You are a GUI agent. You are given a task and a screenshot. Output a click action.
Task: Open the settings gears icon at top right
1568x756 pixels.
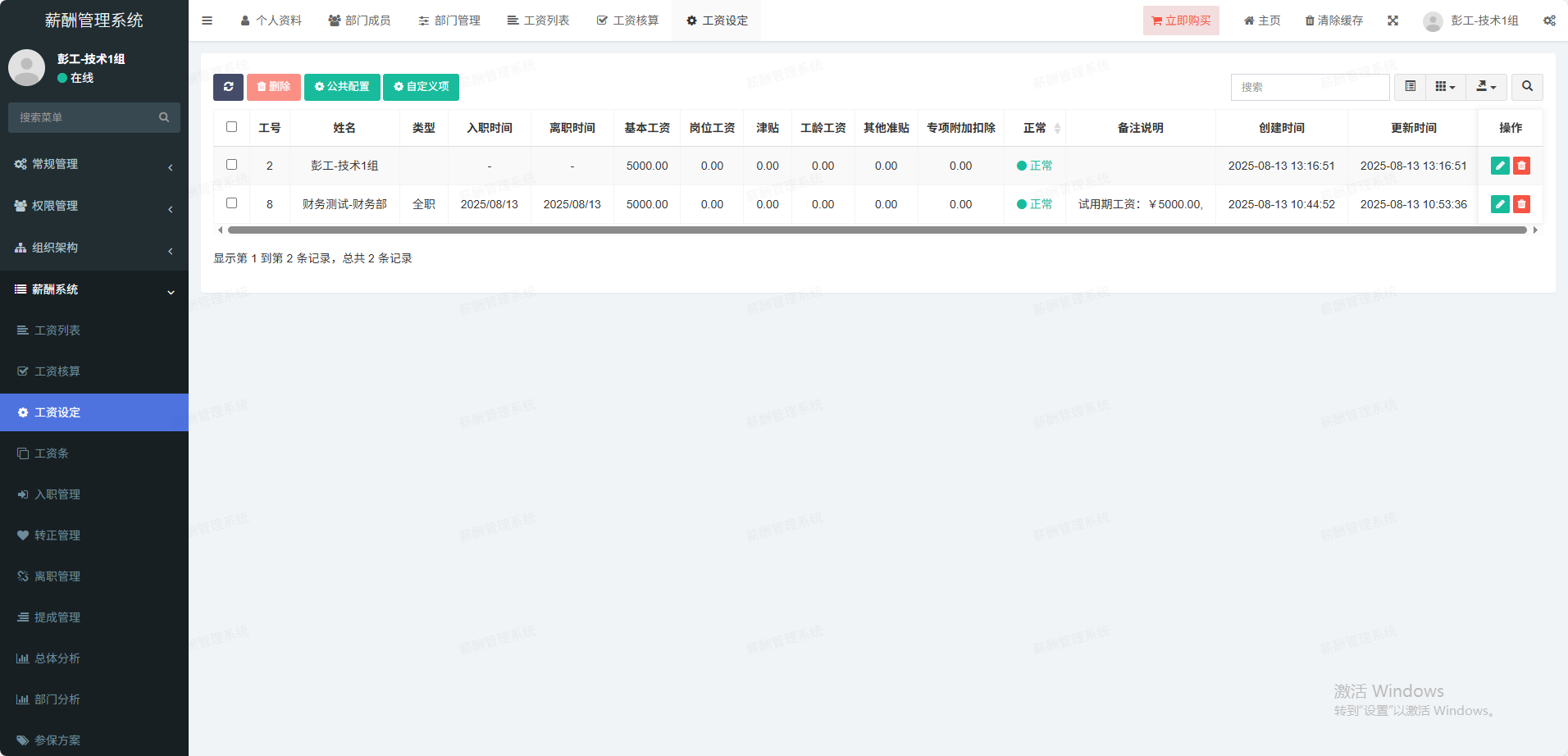click(1549, 20)
